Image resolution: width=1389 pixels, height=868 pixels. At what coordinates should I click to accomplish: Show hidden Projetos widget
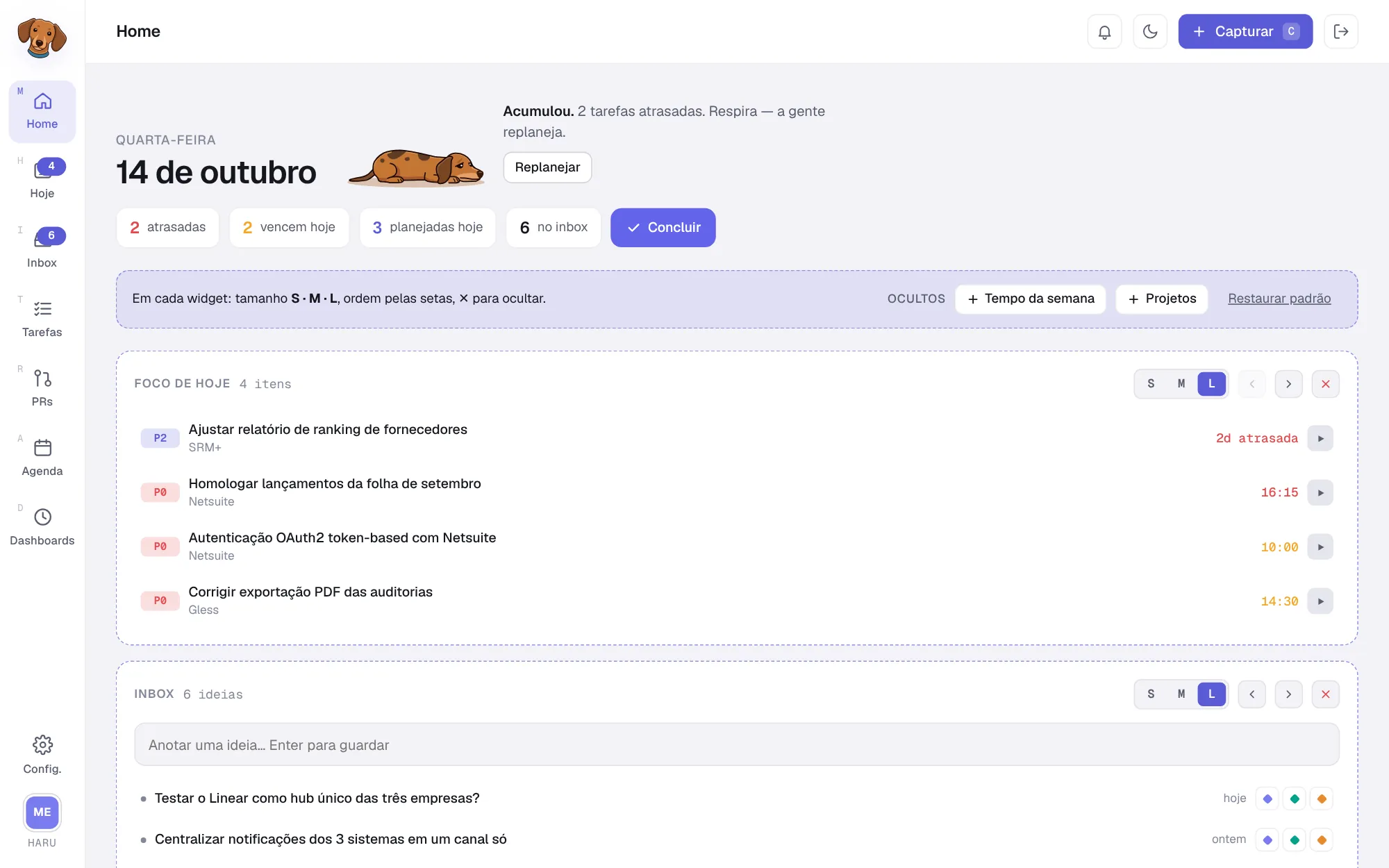[1162, 299]
